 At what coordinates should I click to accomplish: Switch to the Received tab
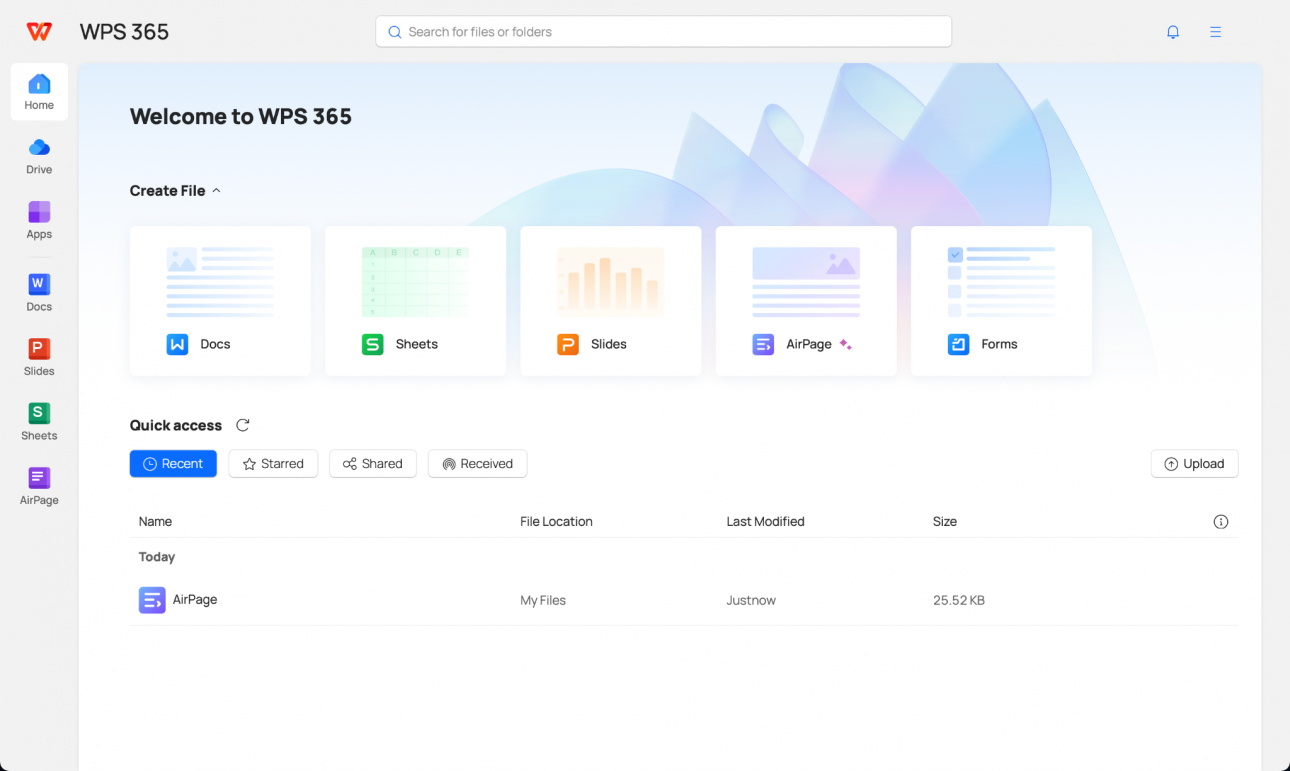(x=478, y=464)
